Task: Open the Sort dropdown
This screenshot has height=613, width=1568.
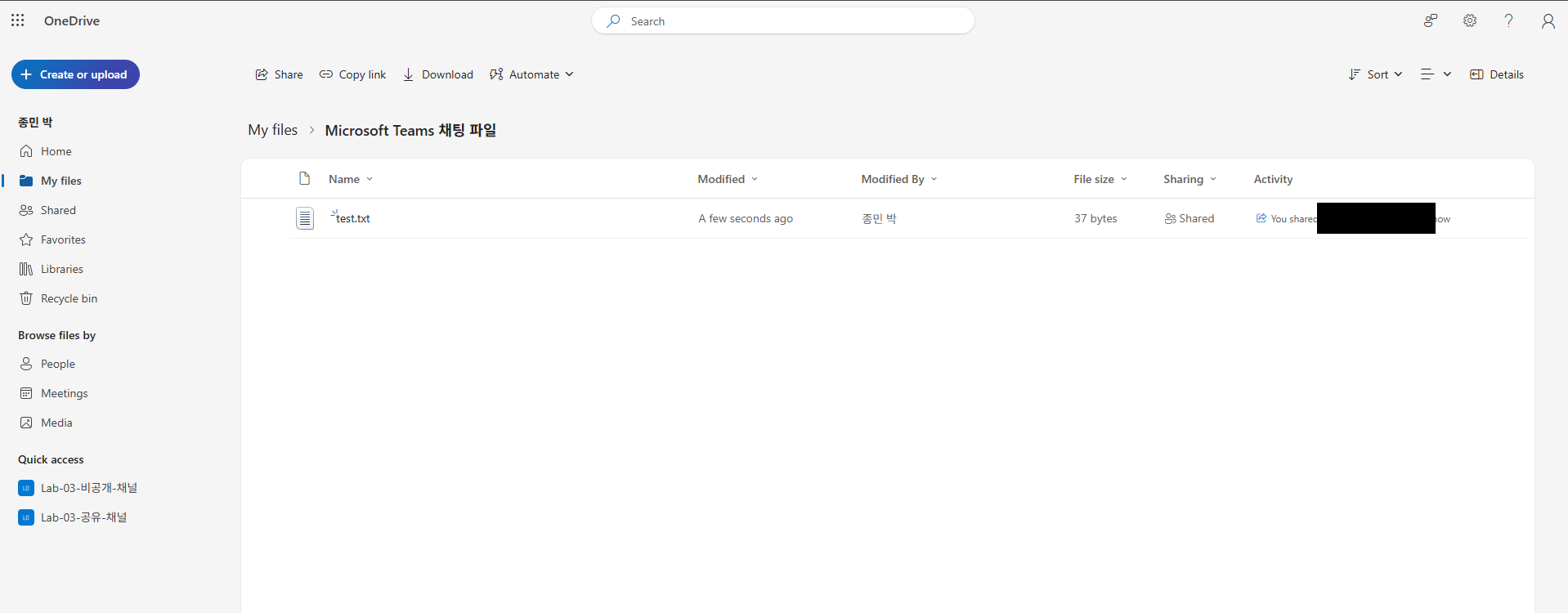Action: (x=1376, y=74)
